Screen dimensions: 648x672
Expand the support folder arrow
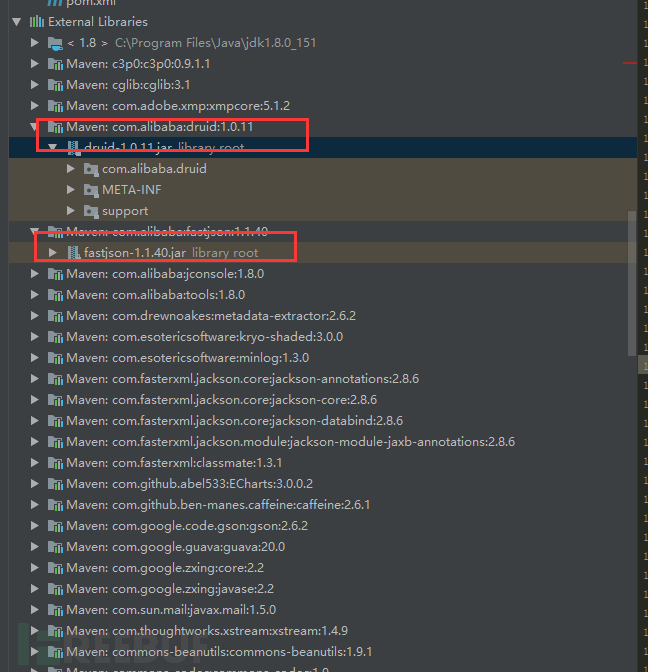(x=71, y=210)
